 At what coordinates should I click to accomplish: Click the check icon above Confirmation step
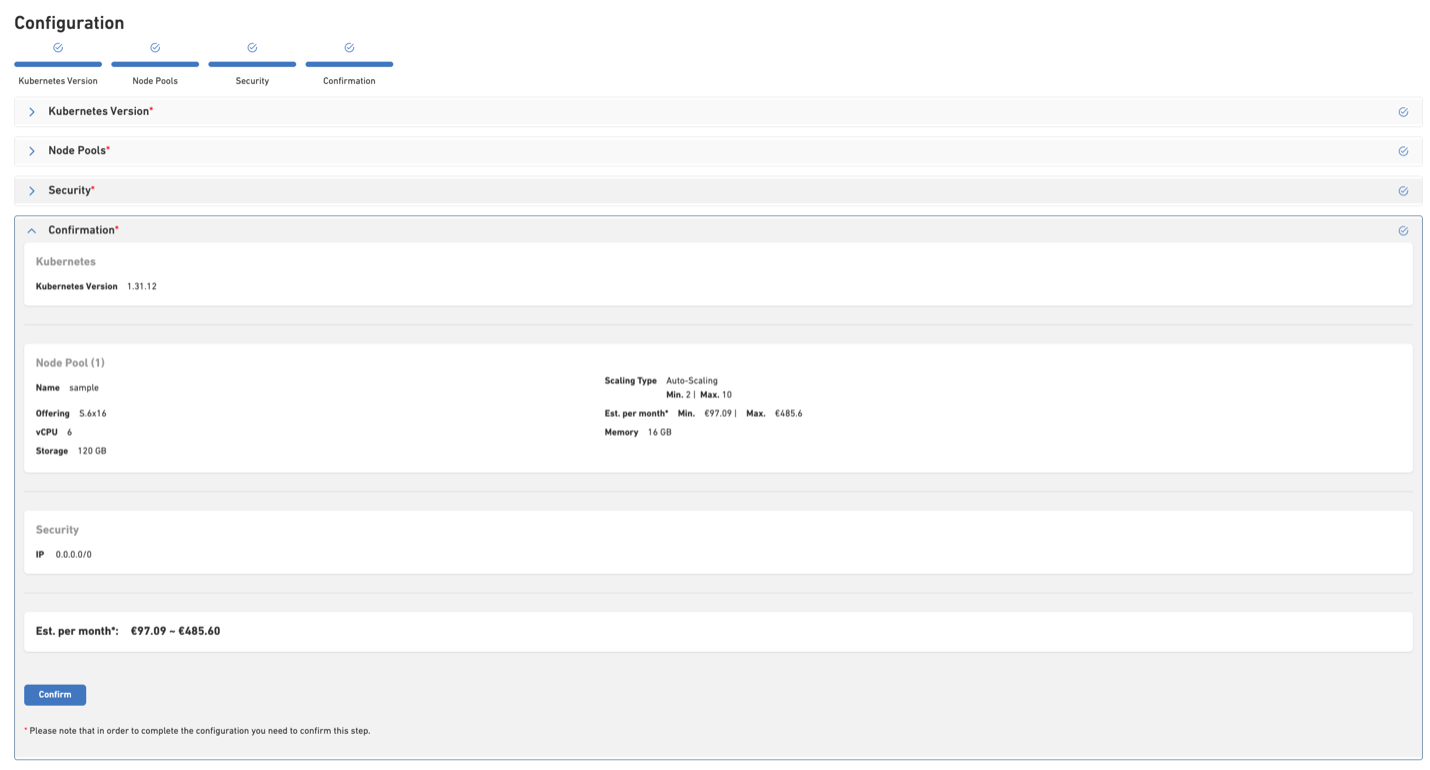click(x=349, y=47)
